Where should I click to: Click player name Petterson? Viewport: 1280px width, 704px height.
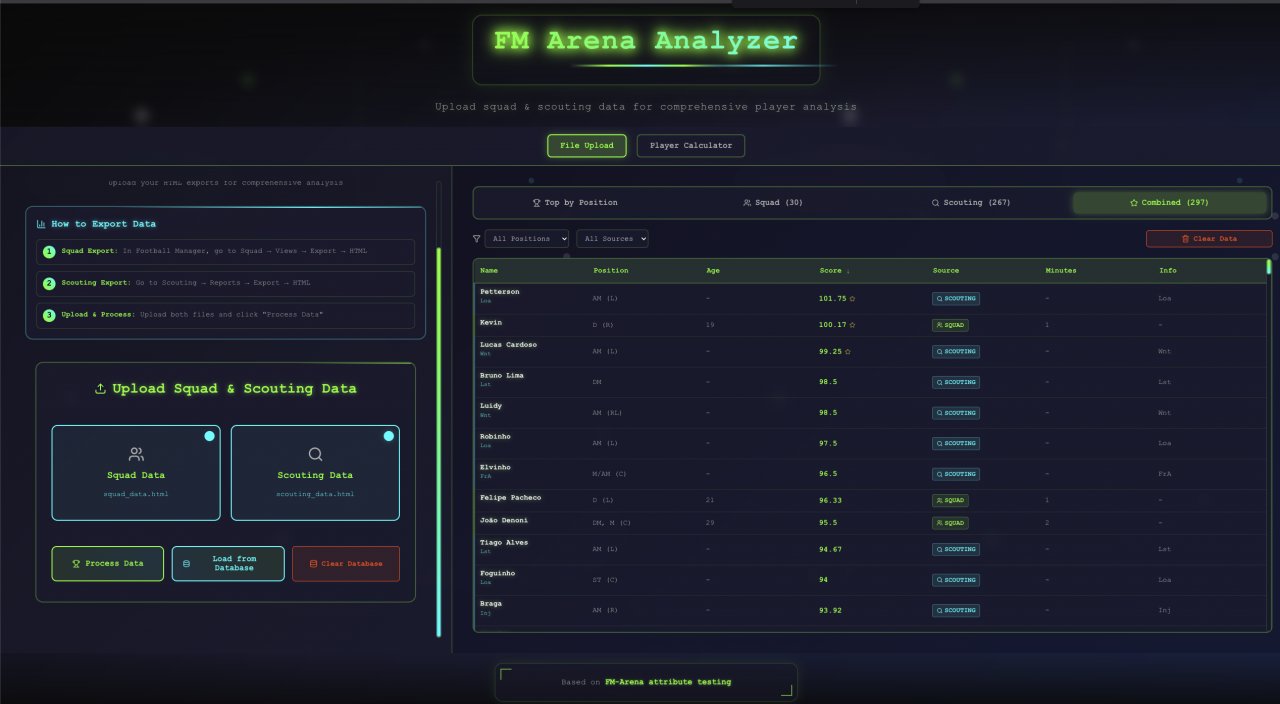[x=500, y=292]
